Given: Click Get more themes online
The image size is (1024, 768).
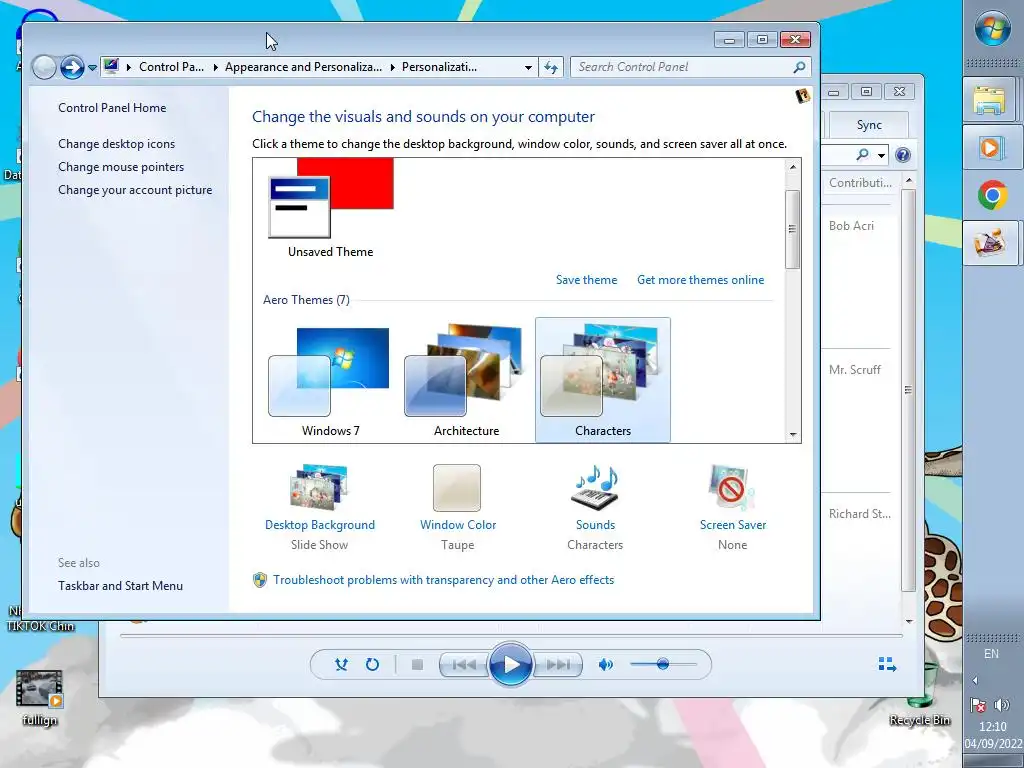Looking at the screenshot, I should pos(700,280).
